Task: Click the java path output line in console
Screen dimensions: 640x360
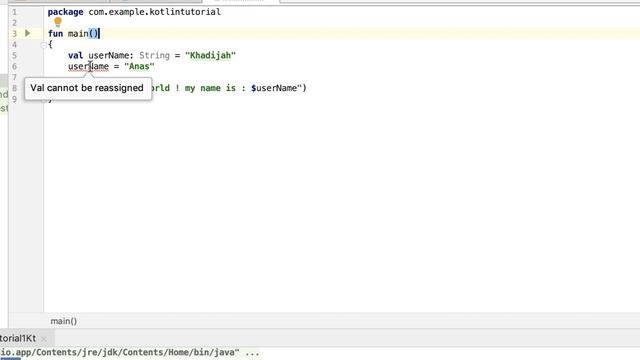Action: tap(129, 352)
